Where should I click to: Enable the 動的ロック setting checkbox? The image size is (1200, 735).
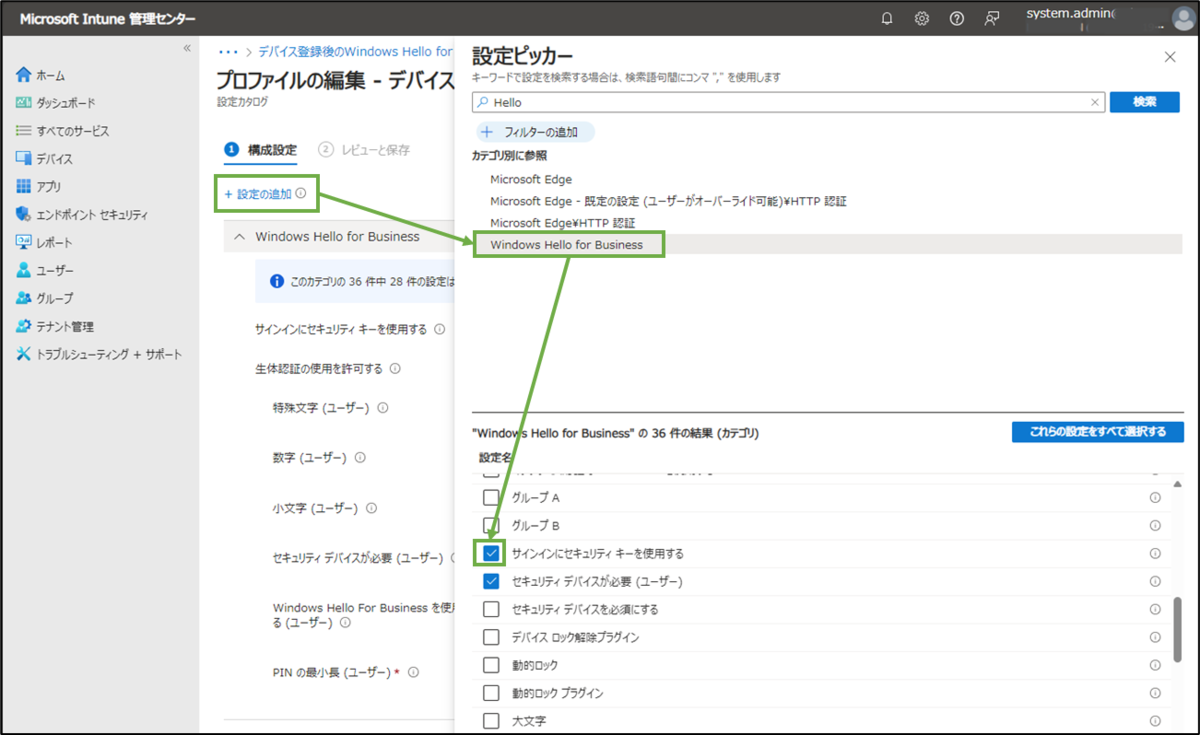click(x=490, y=664)
